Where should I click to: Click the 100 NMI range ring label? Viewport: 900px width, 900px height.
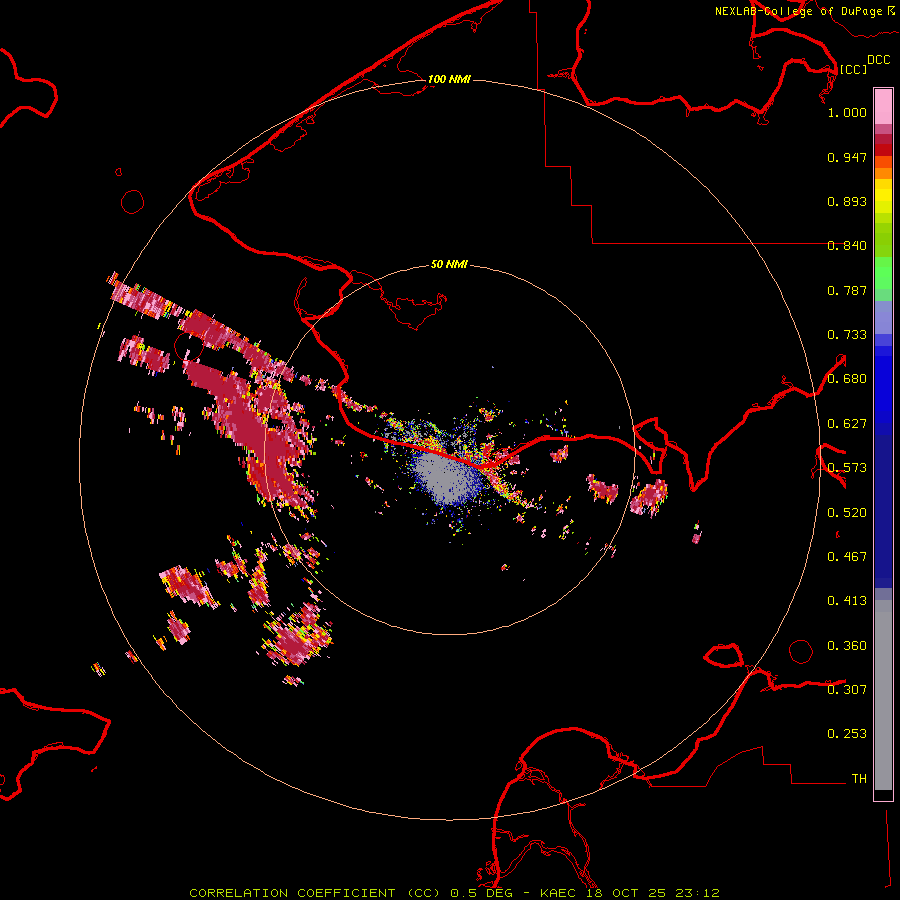pyautogui.click(x=449, y=79)
